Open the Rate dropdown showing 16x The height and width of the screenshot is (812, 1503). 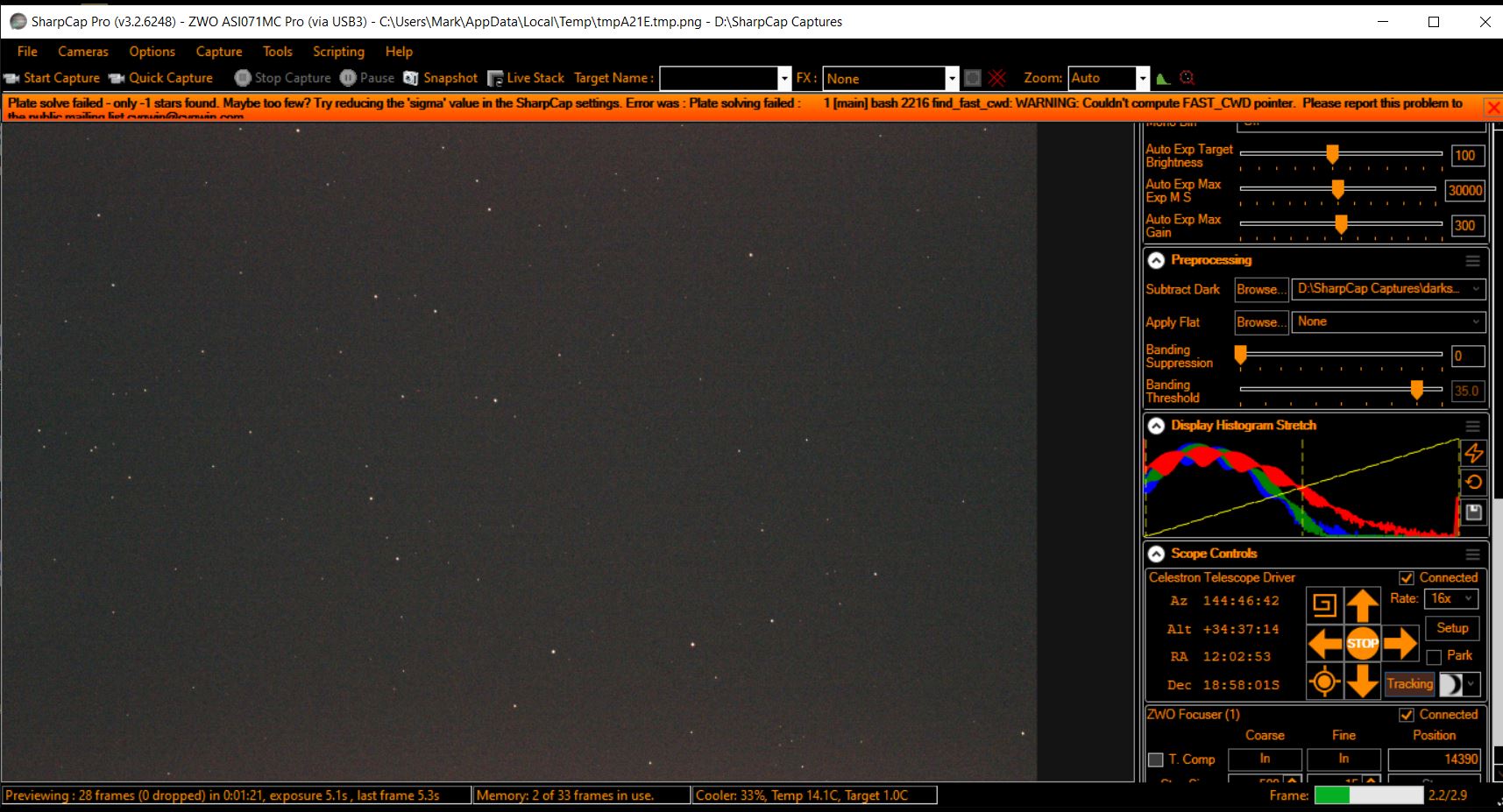[1451, 598]
